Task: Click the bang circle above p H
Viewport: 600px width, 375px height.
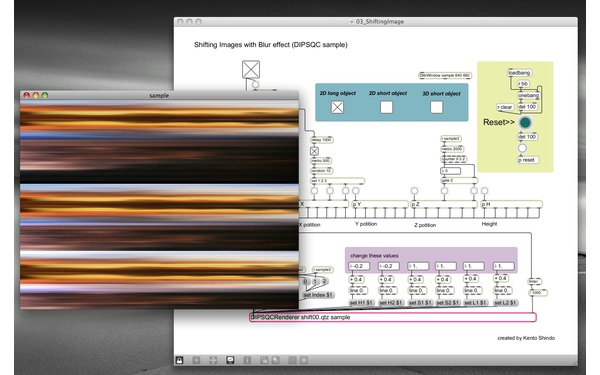Action: pyautogui.click(x=484, y=191)
